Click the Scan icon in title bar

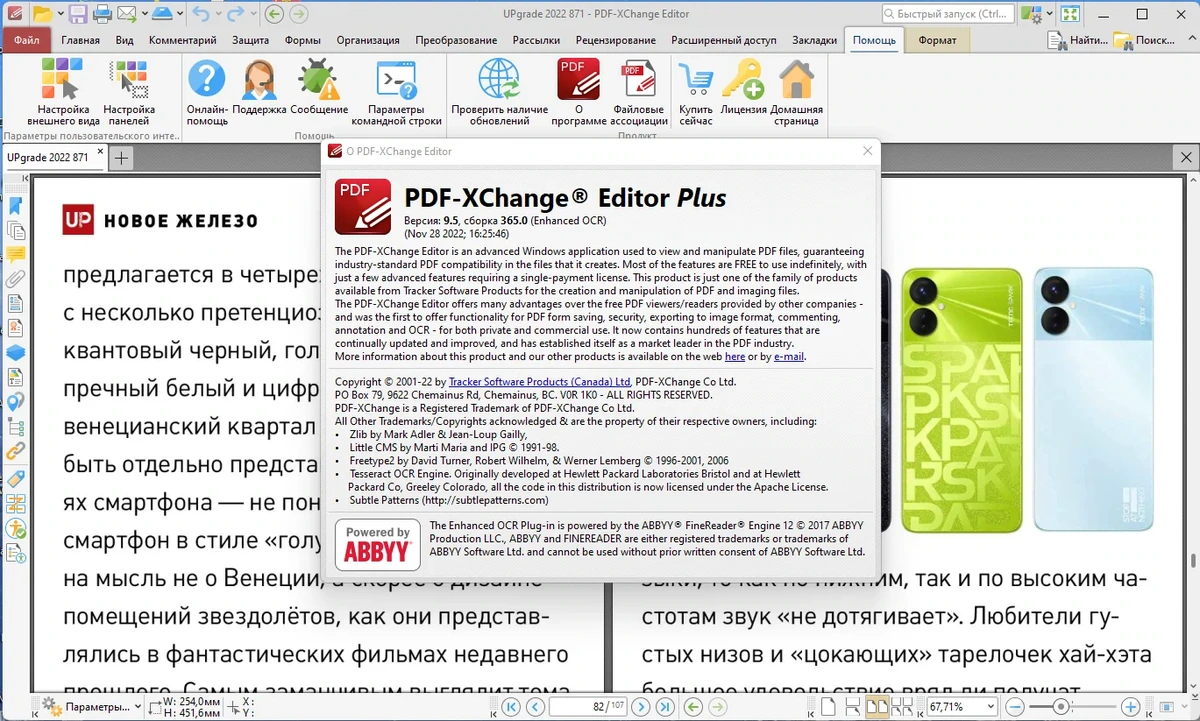[162, 14]
